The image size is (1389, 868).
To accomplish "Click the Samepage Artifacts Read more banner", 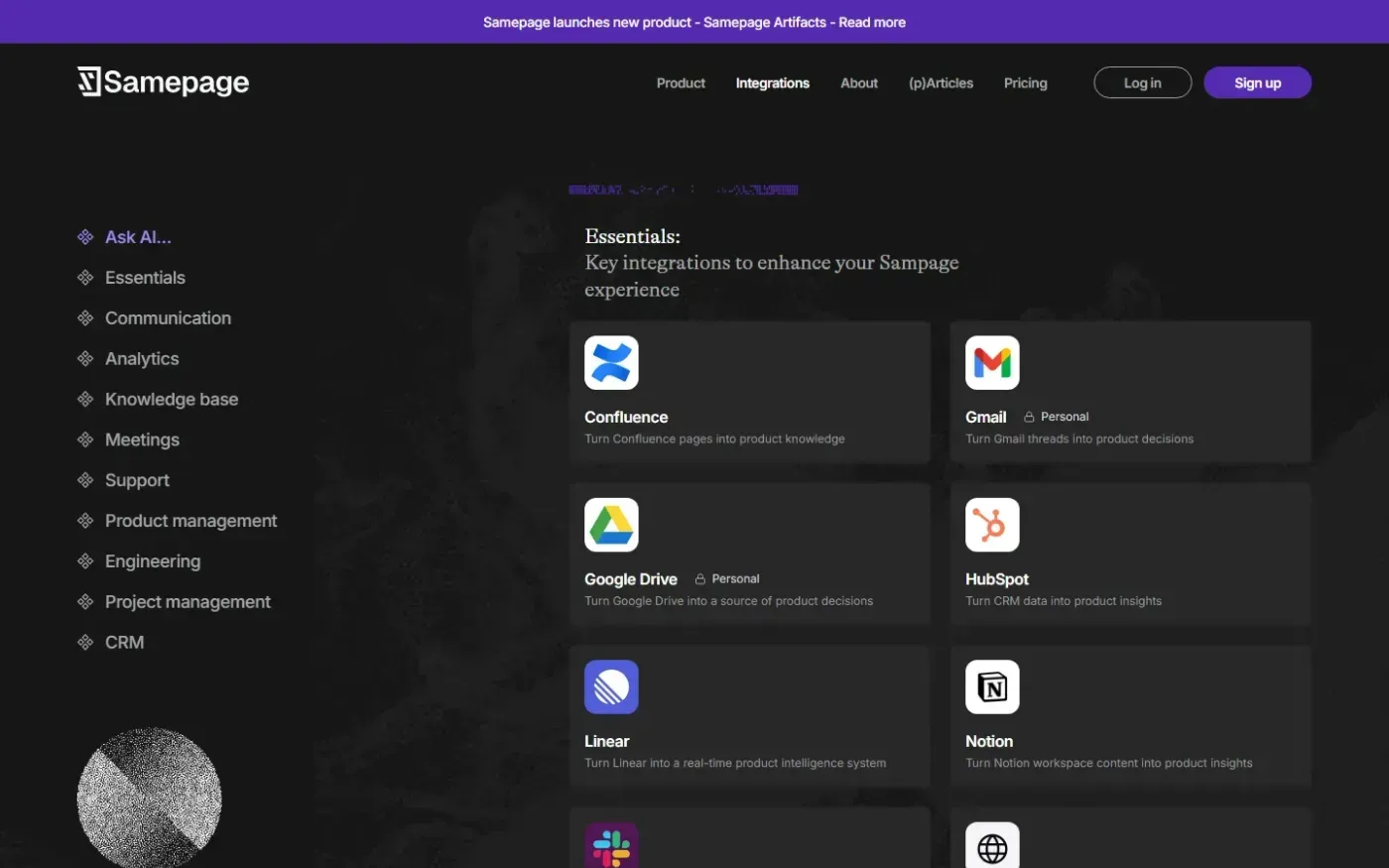I will click(694, 22).
